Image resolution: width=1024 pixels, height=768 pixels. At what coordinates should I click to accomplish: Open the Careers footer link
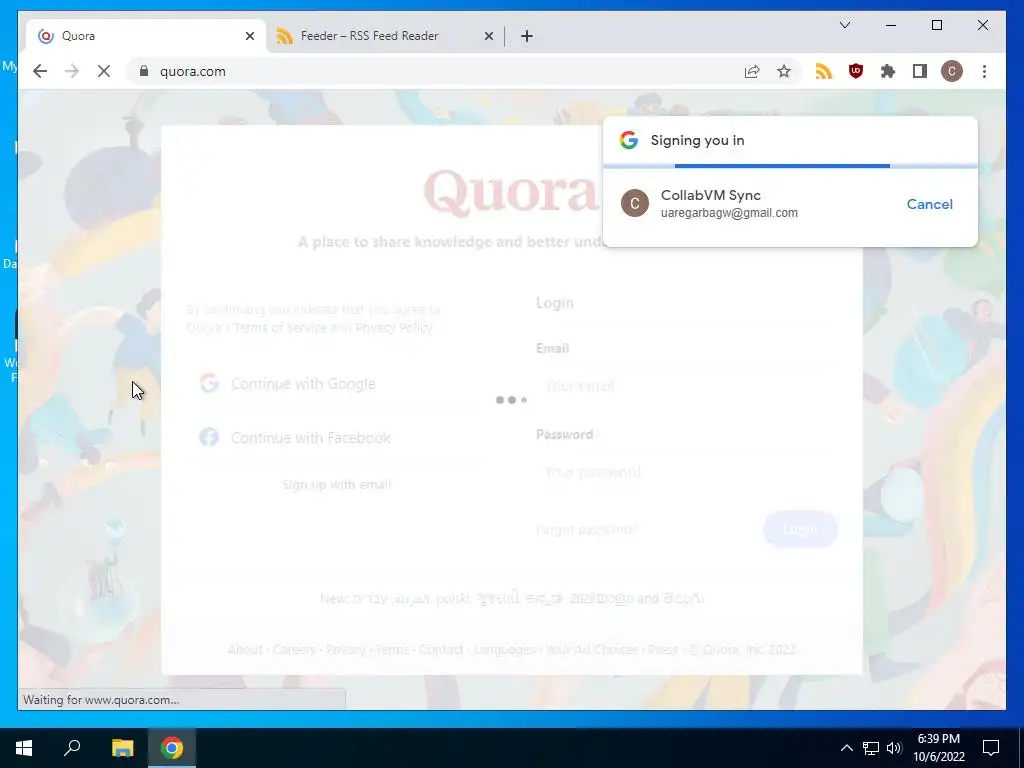[x=294, y=649]
